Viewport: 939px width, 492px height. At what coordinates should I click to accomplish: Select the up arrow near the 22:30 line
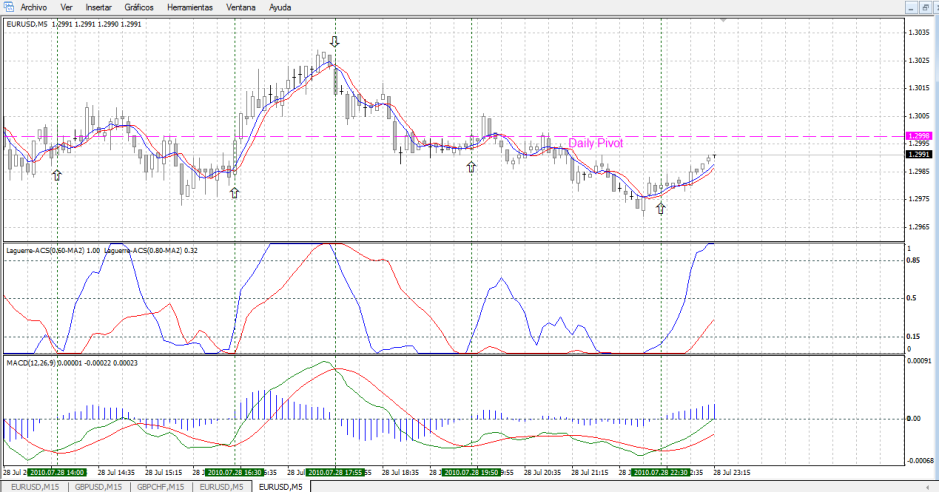(661, 208)
